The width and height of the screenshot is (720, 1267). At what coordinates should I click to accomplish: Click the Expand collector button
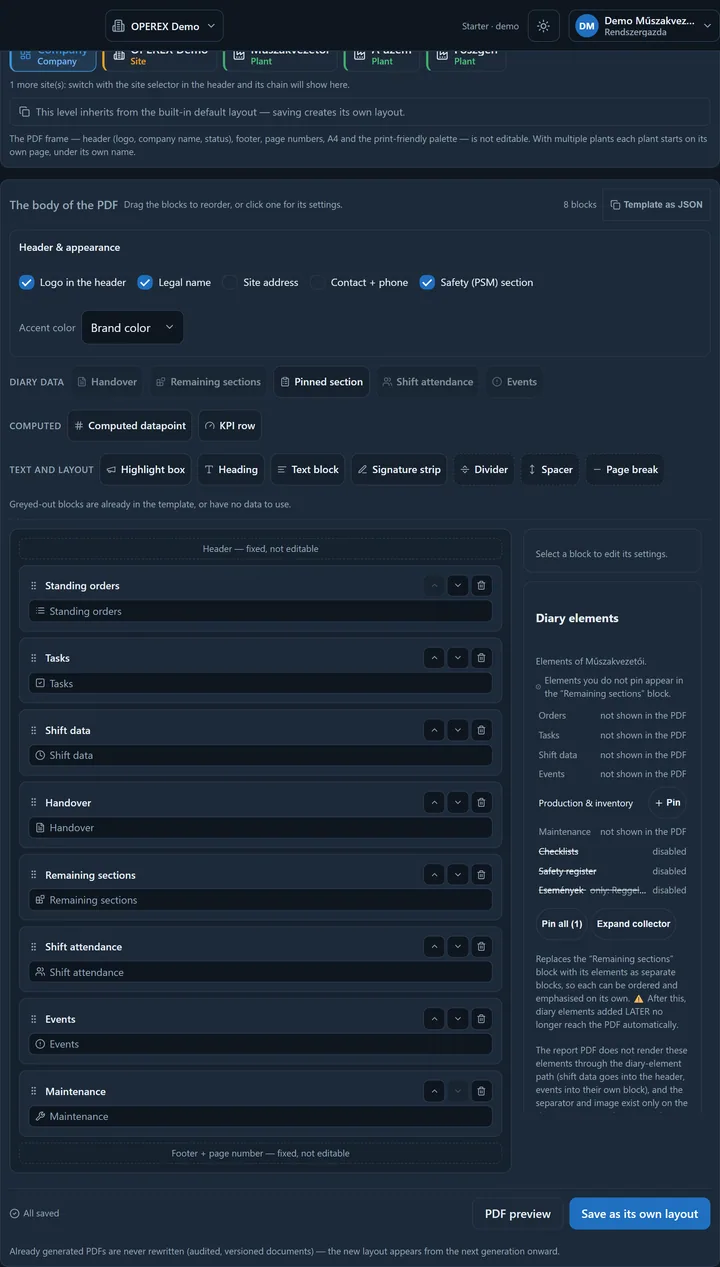(x=634, y=924)
